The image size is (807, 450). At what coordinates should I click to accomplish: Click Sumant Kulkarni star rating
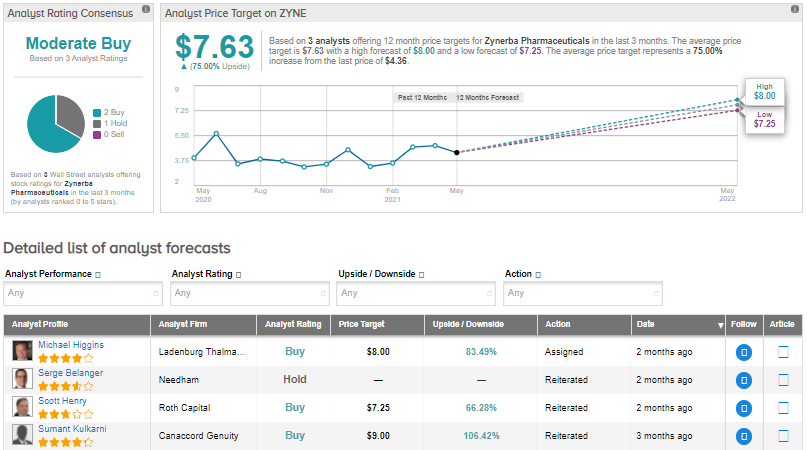[x=65, y=442]
